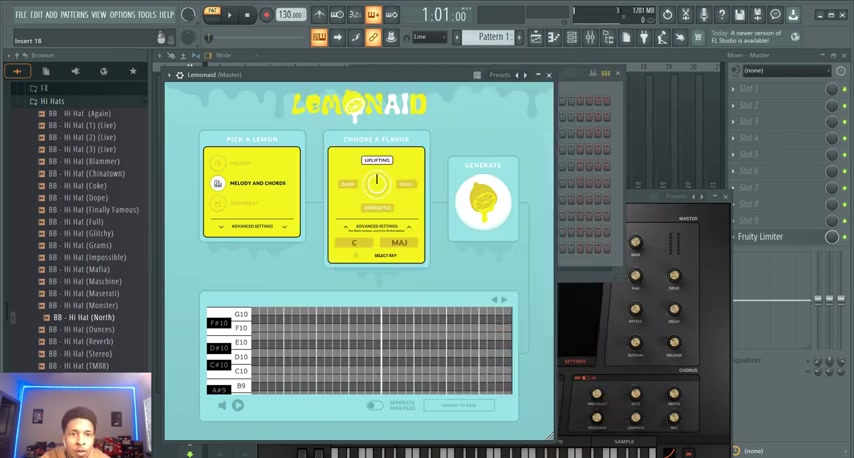854x458 pixels.
Task: Click the browser speaker tab icon
Action: (x=75, y=71)
